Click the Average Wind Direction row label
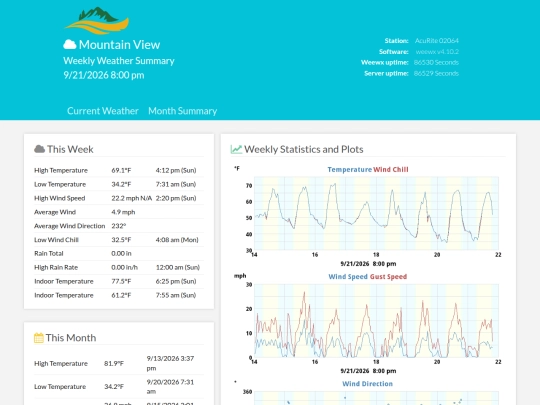540x405 pixels. point(70,226)
